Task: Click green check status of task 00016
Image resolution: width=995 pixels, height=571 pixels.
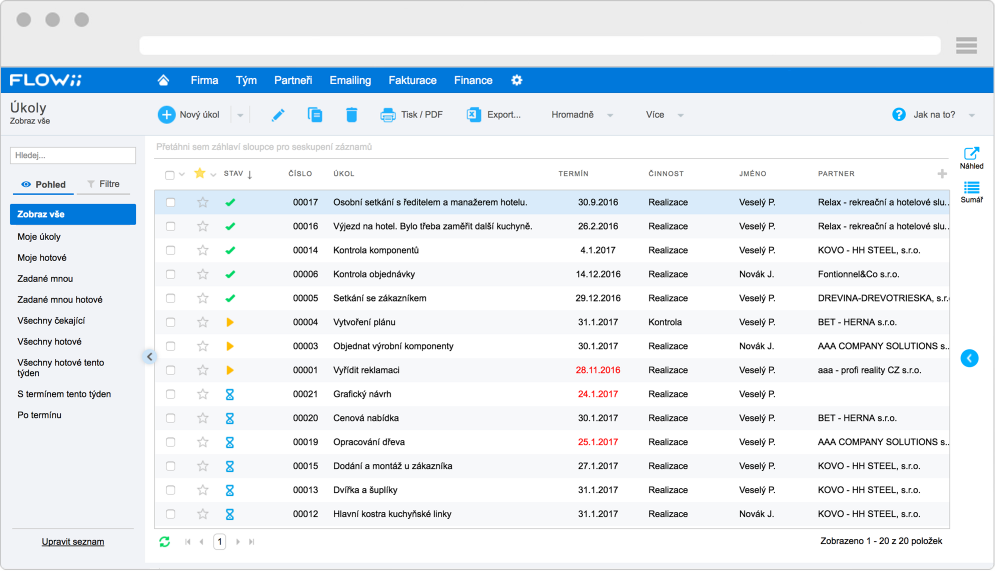Action: [x=230, y=226]
